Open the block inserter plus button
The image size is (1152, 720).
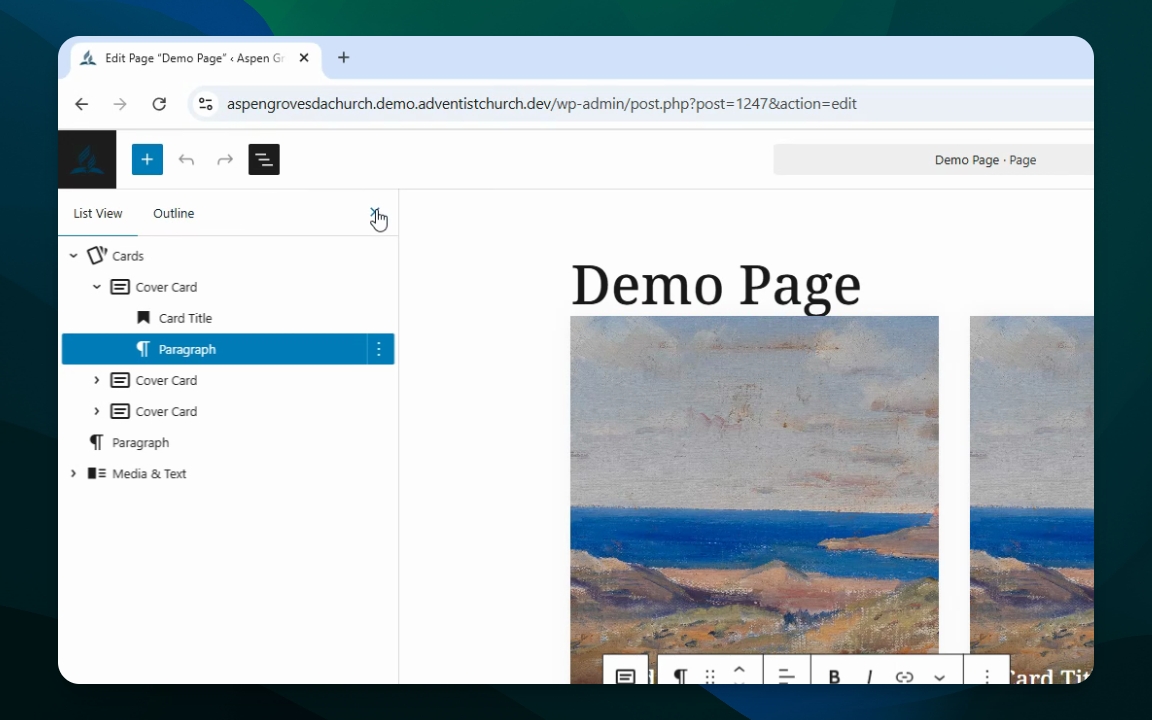click(x=147, y=159)
